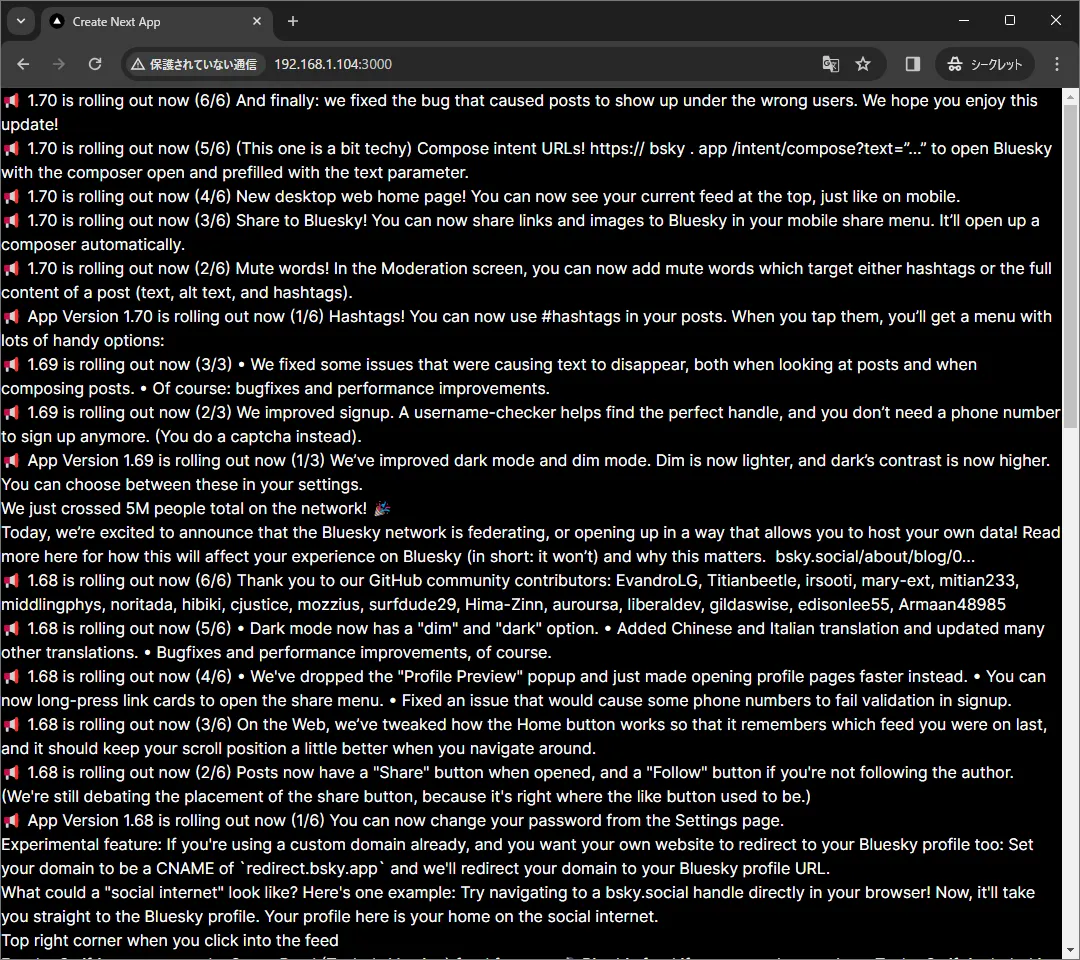Click the text "Share to Bluesky!"
This screenshot has height=960, width=1080.
point(302,220)
